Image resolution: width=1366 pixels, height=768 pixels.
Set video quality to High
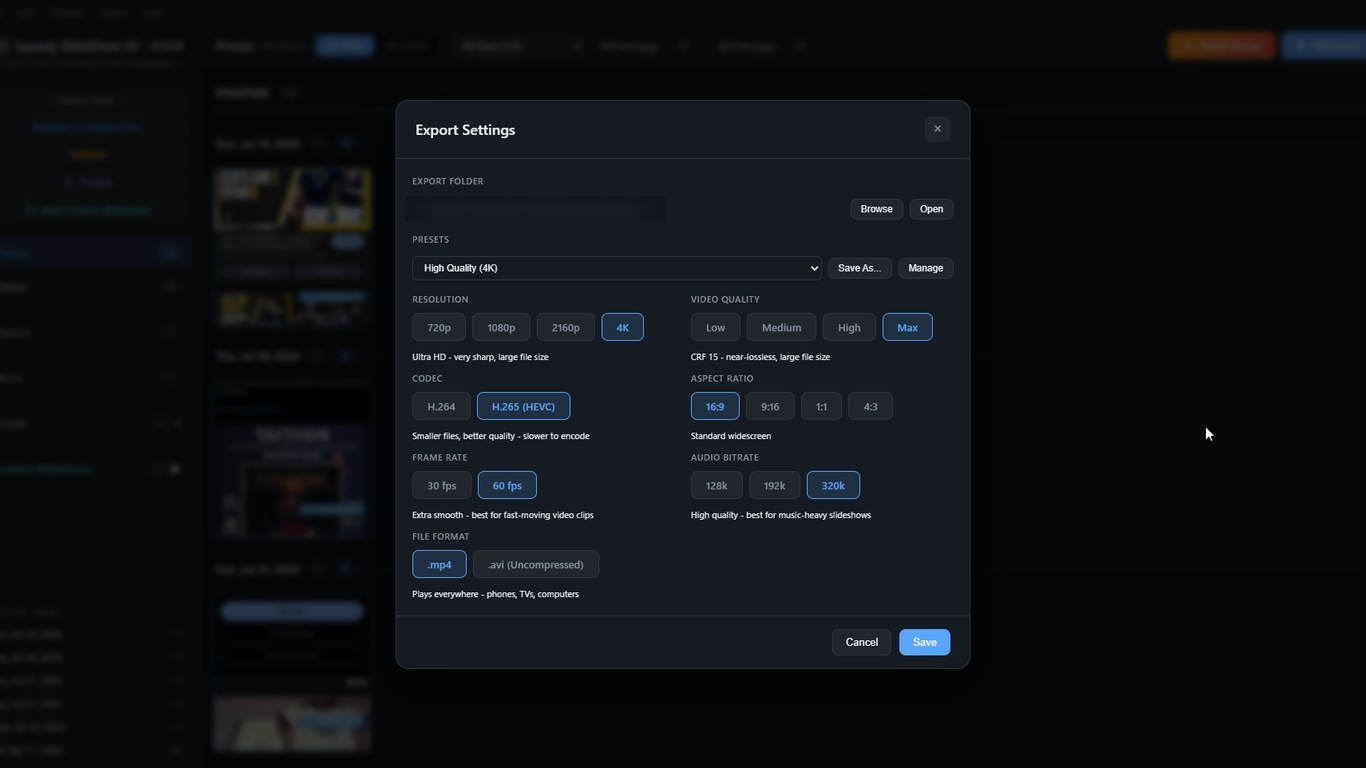[849, 327]
